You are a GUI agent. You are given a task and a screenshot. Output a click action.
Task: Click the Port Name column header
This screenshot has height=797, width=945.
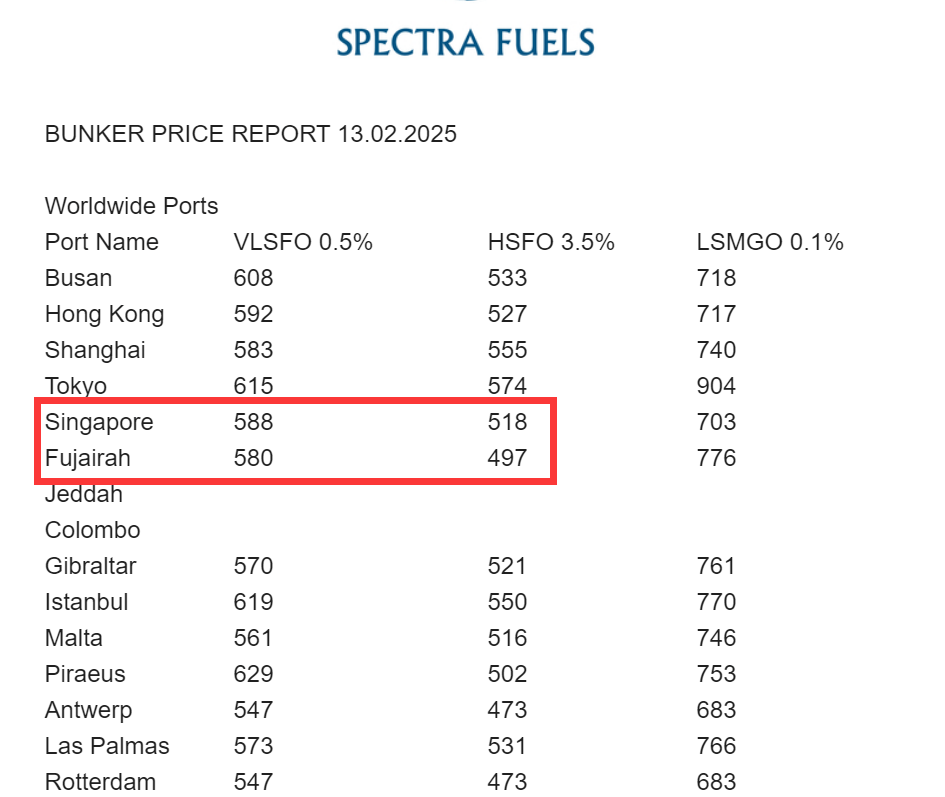(x=102, y=242)
